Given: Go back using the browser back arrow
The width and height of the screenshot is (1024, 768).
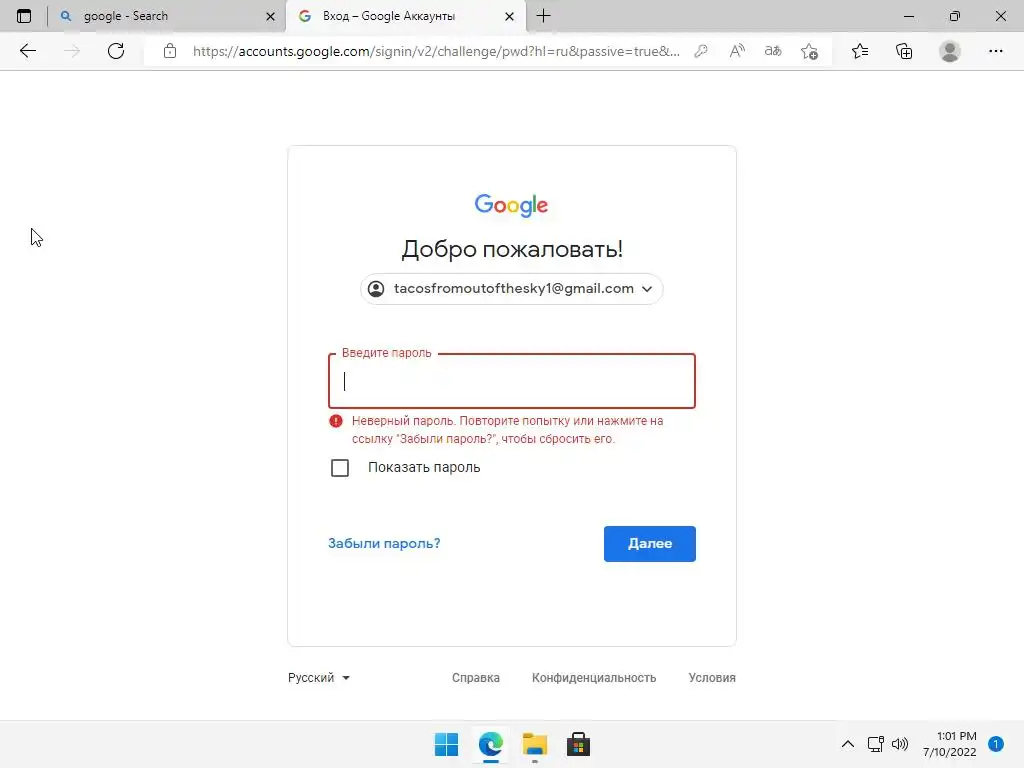Looking at the screenshot, I should tap(27, 51).
